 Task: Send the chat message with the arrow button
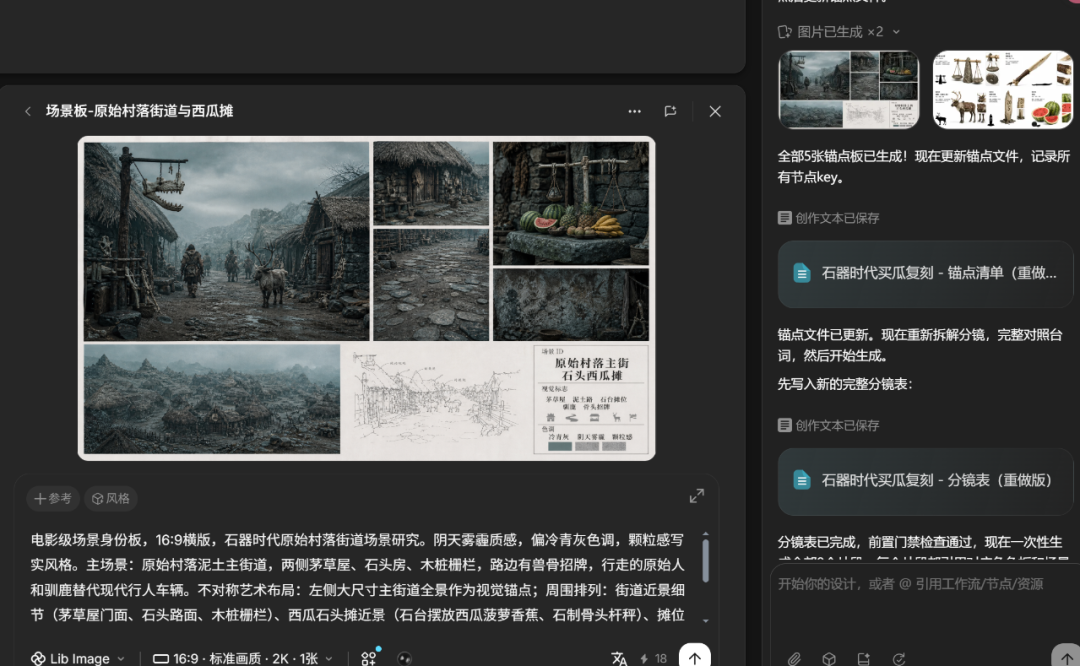click(1066, 657)
